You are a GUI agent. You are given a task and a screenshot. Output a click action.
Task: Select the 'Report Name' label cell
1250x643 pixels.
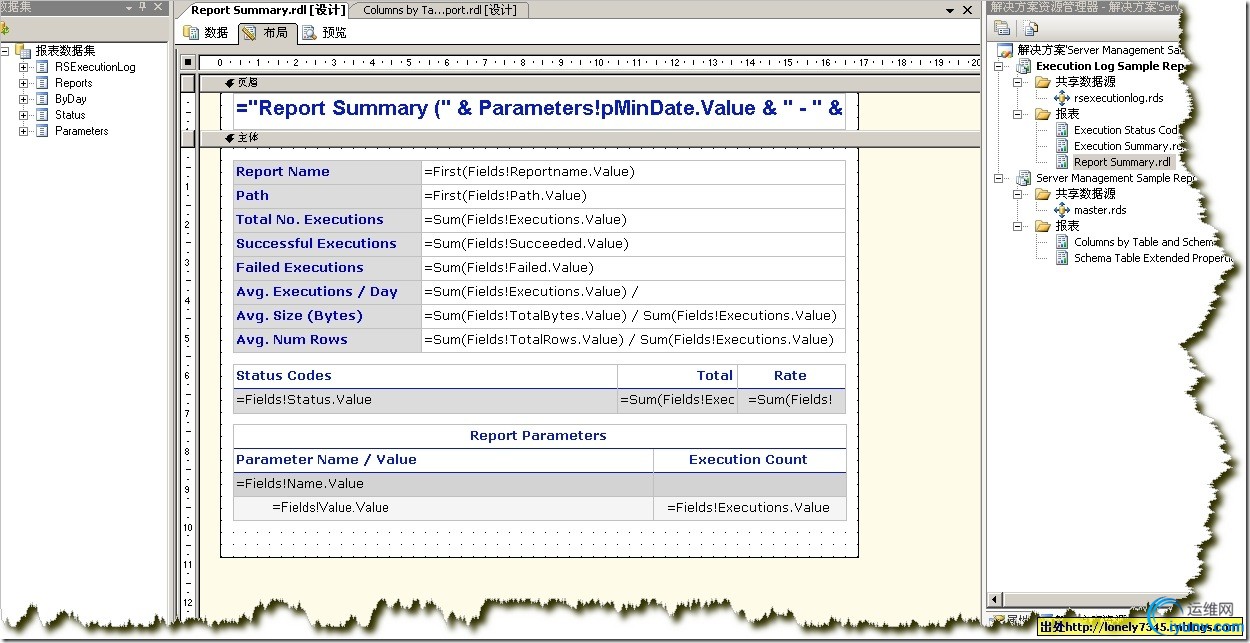[327, 172]
